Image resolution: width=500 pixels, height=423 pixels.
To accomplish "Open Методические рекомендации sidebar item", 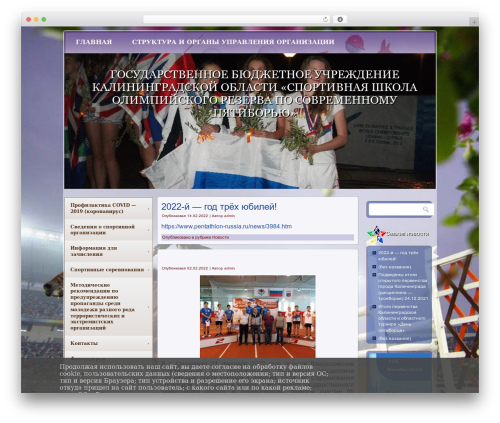I will click(x=108, y=306).
